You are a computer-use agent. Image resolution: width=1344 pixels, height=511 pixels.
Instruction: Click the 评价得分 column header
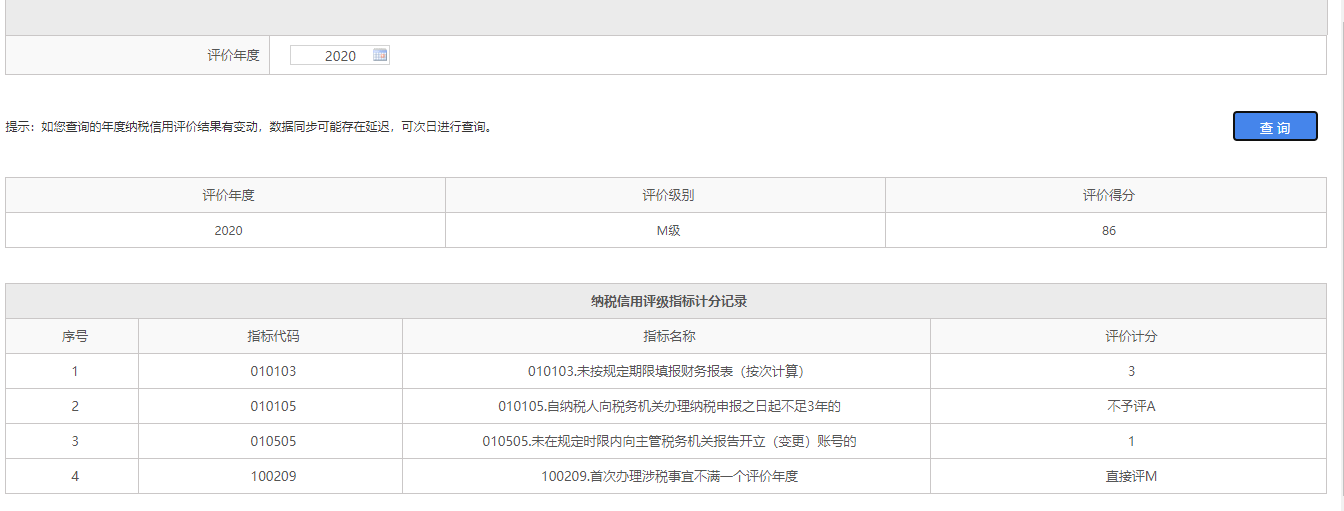[x=1108, y=195]
